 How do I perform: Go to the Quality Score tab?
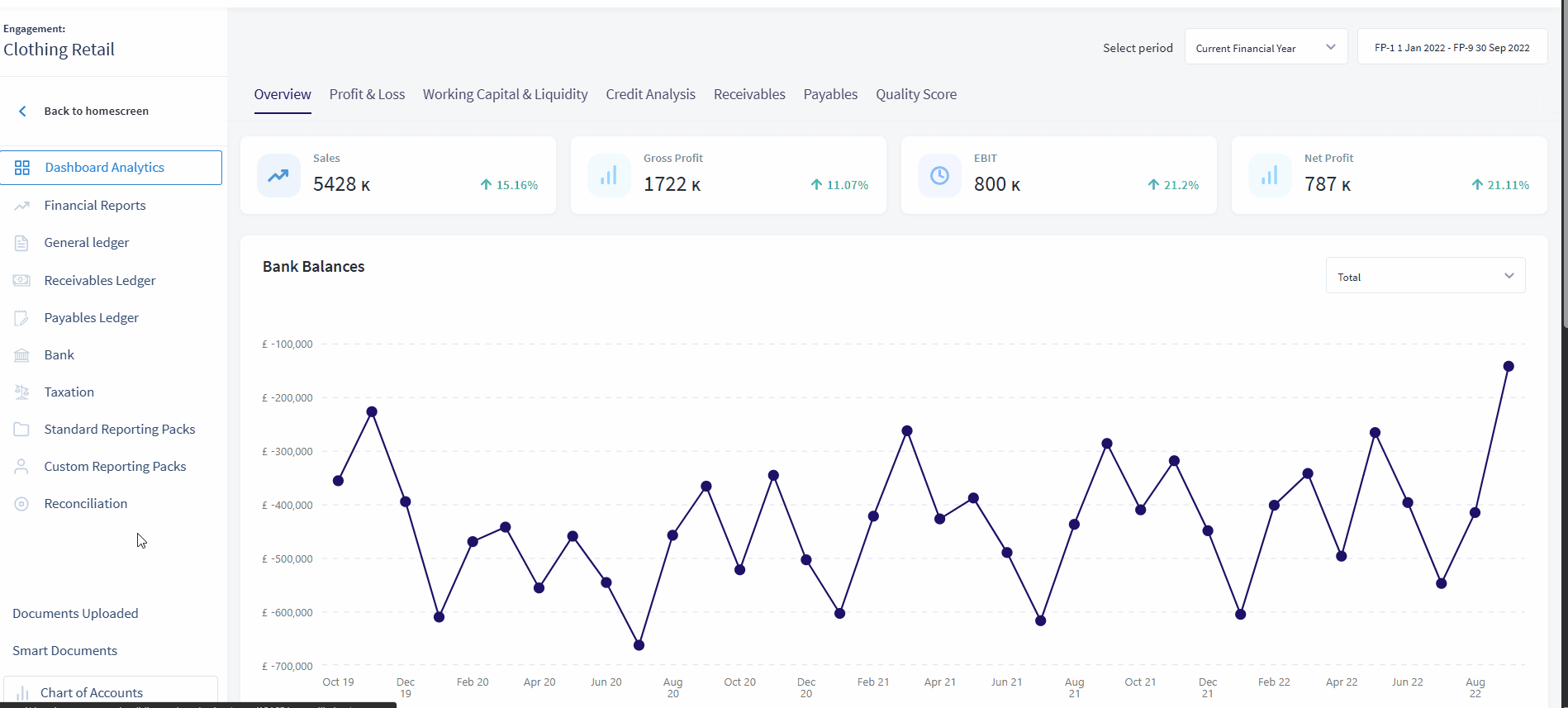click(915, 95)
